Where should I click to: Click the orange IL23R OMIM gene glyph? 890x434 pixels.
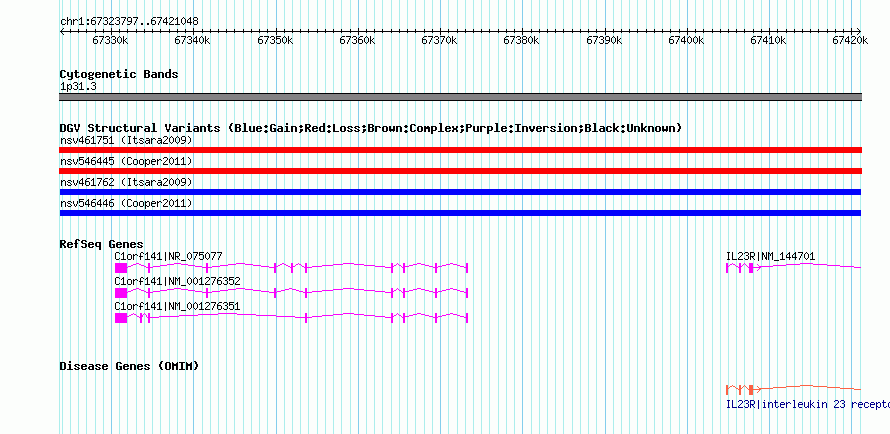794,390
